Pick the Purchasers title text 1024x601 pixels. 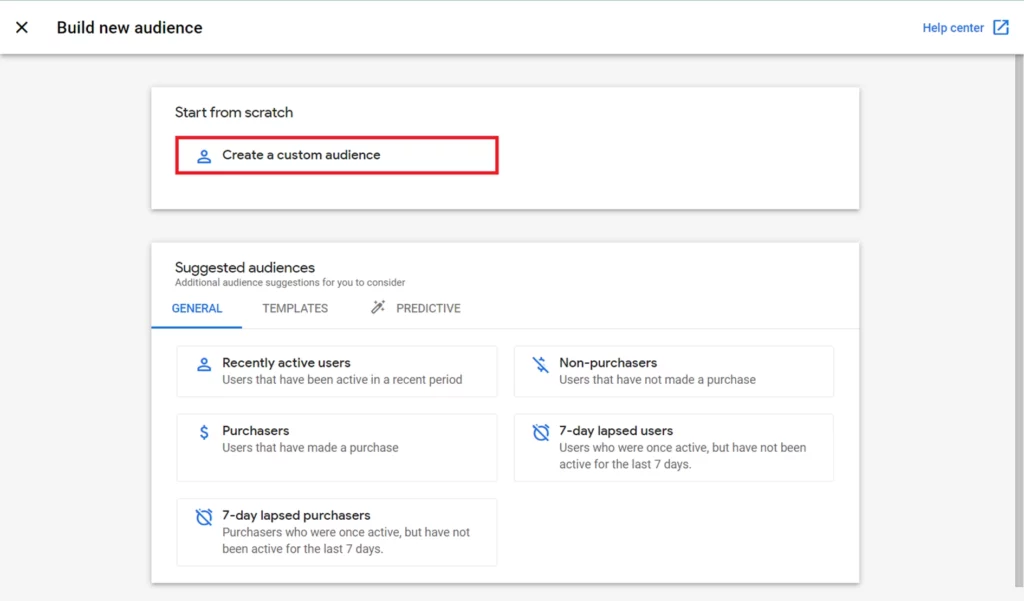coord(255,431)
